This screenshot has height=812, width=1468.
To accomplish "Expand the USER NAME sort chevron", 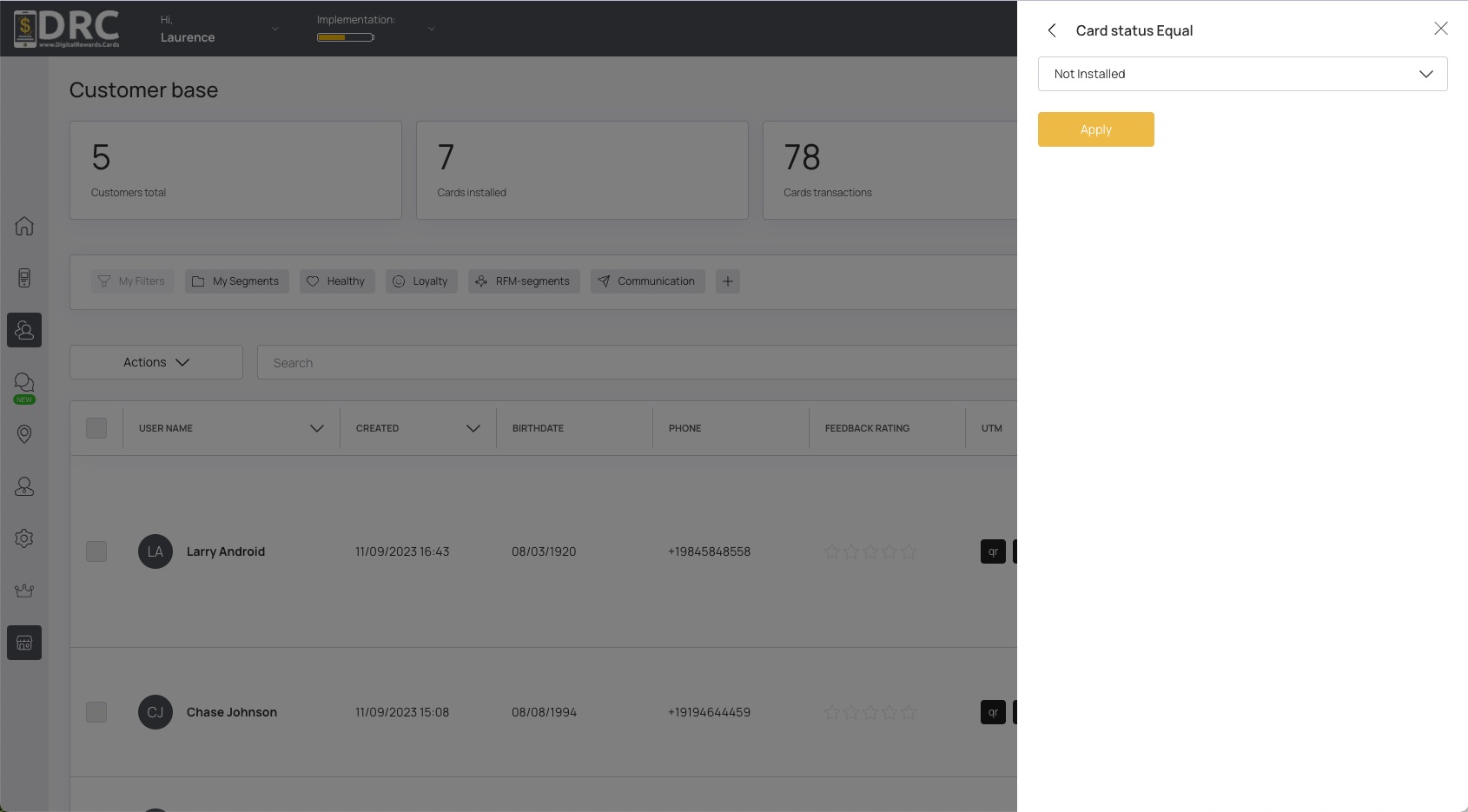I will click(x=317, y=428).
